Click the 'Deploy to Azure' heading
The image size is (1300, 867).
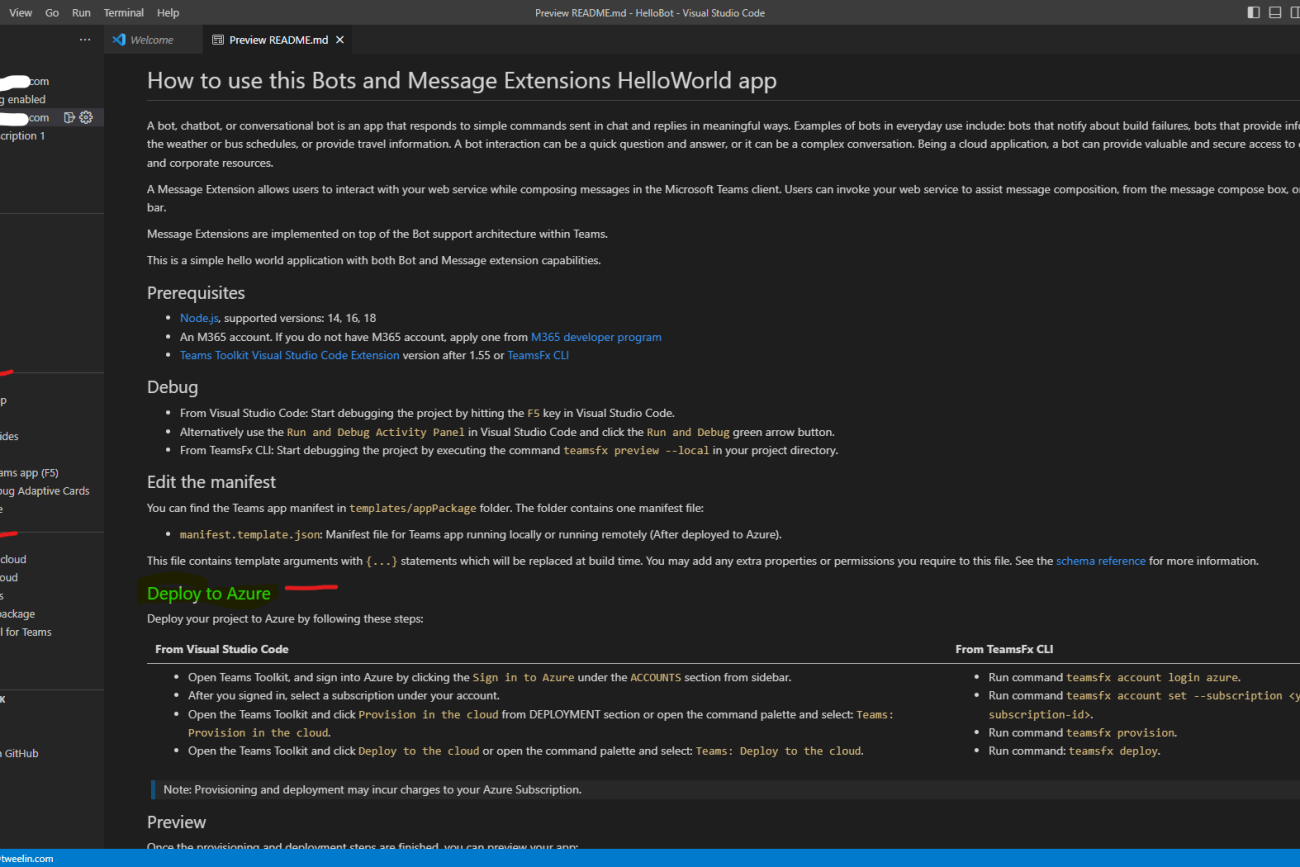click(x=208, y=594)
